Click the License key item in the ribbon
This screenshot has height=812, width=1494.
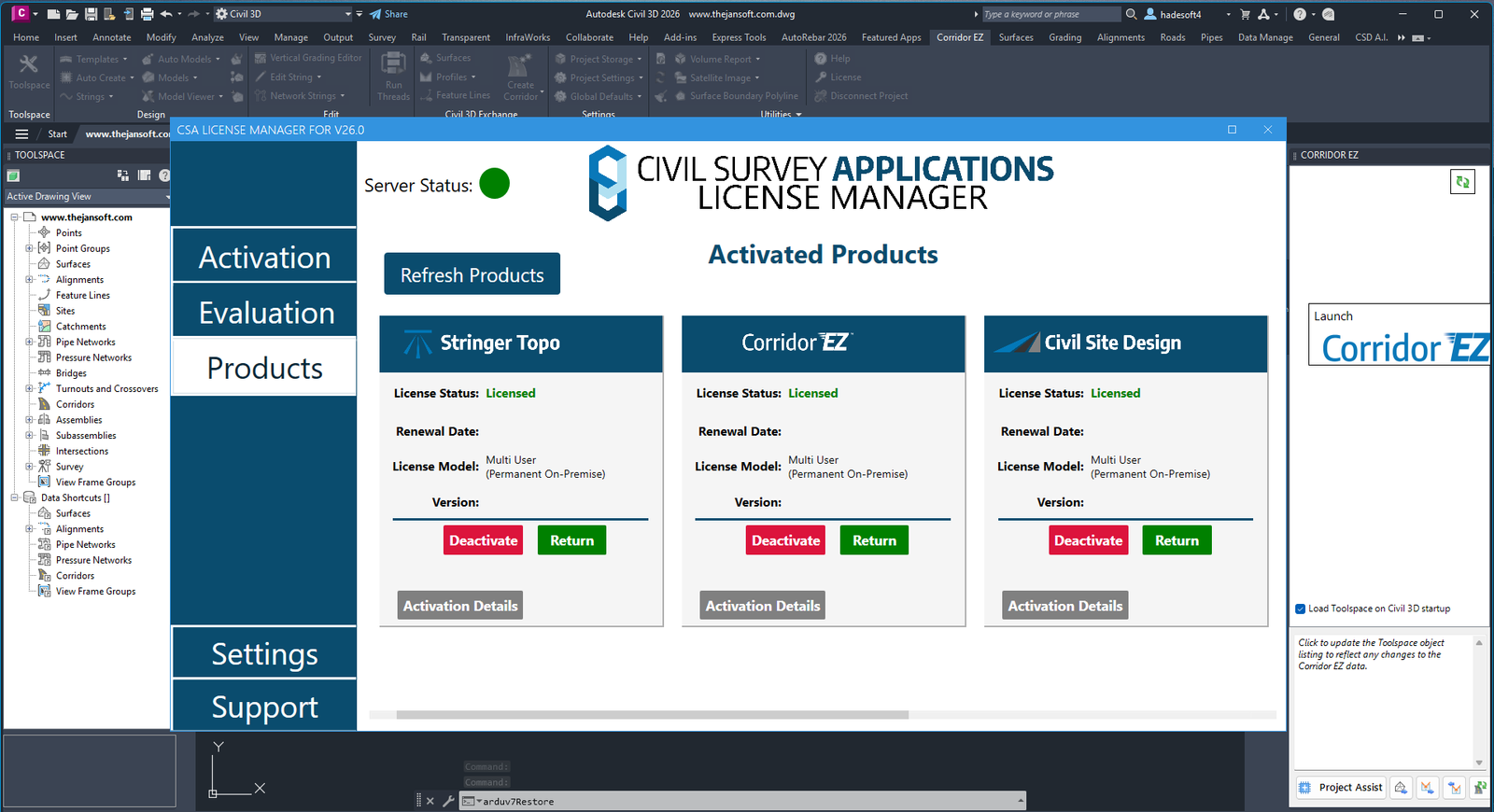pyautogui.click(x=838, y=77)
